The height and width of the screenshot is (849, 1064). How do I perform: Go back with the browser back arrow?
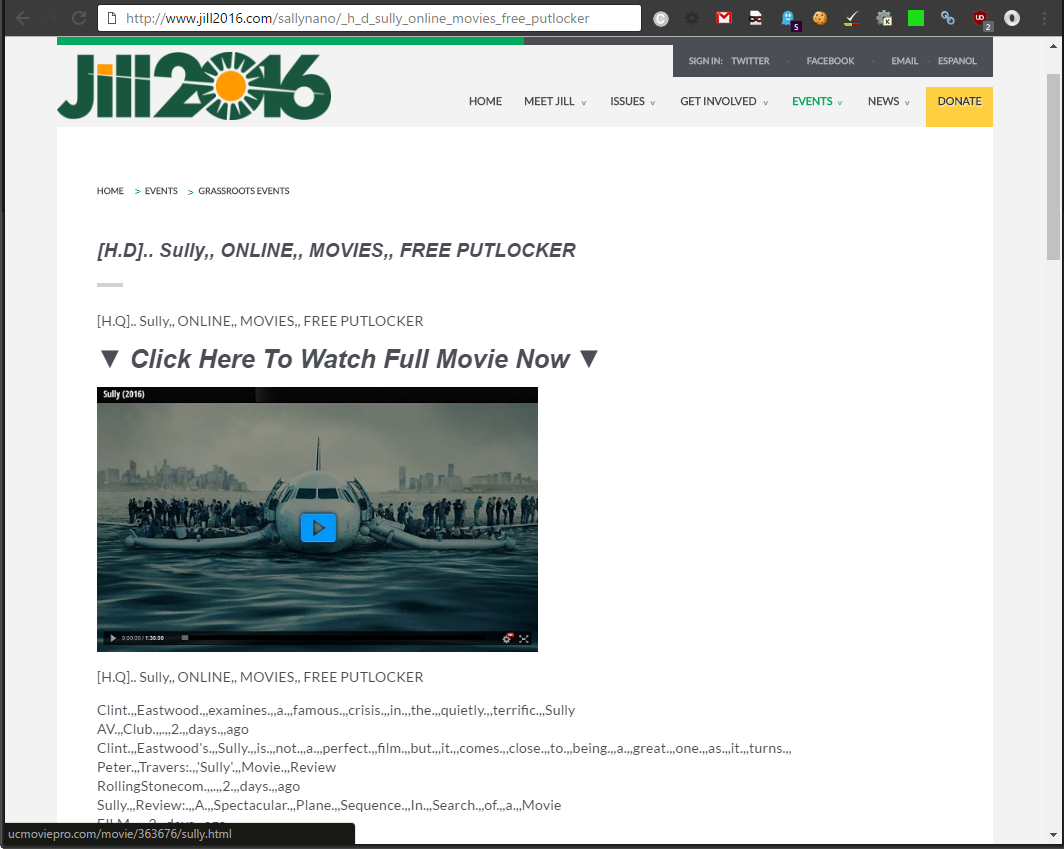click(22, 18)
